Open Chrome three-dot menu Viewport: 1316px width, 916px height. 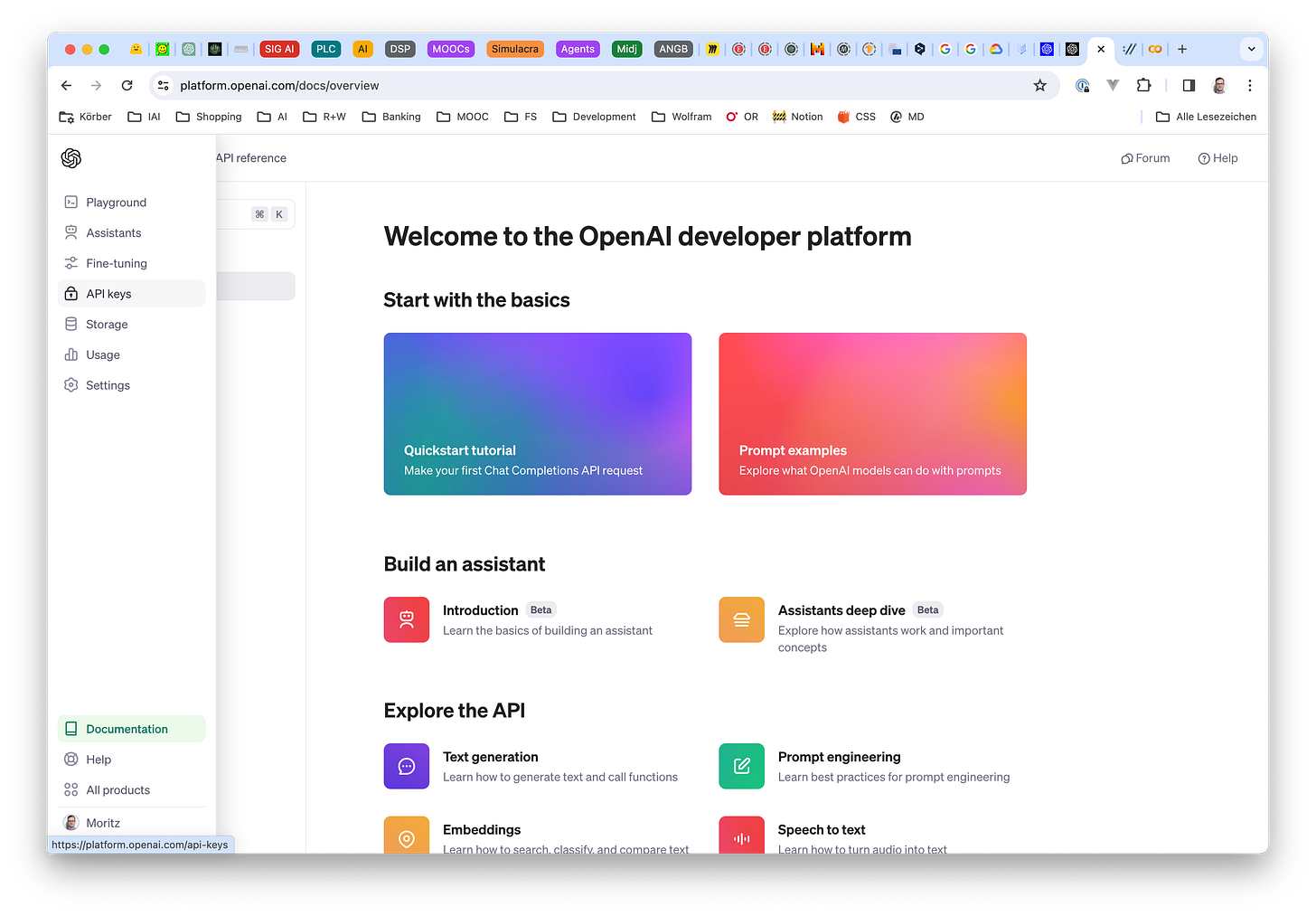[x=1250, y=85]
